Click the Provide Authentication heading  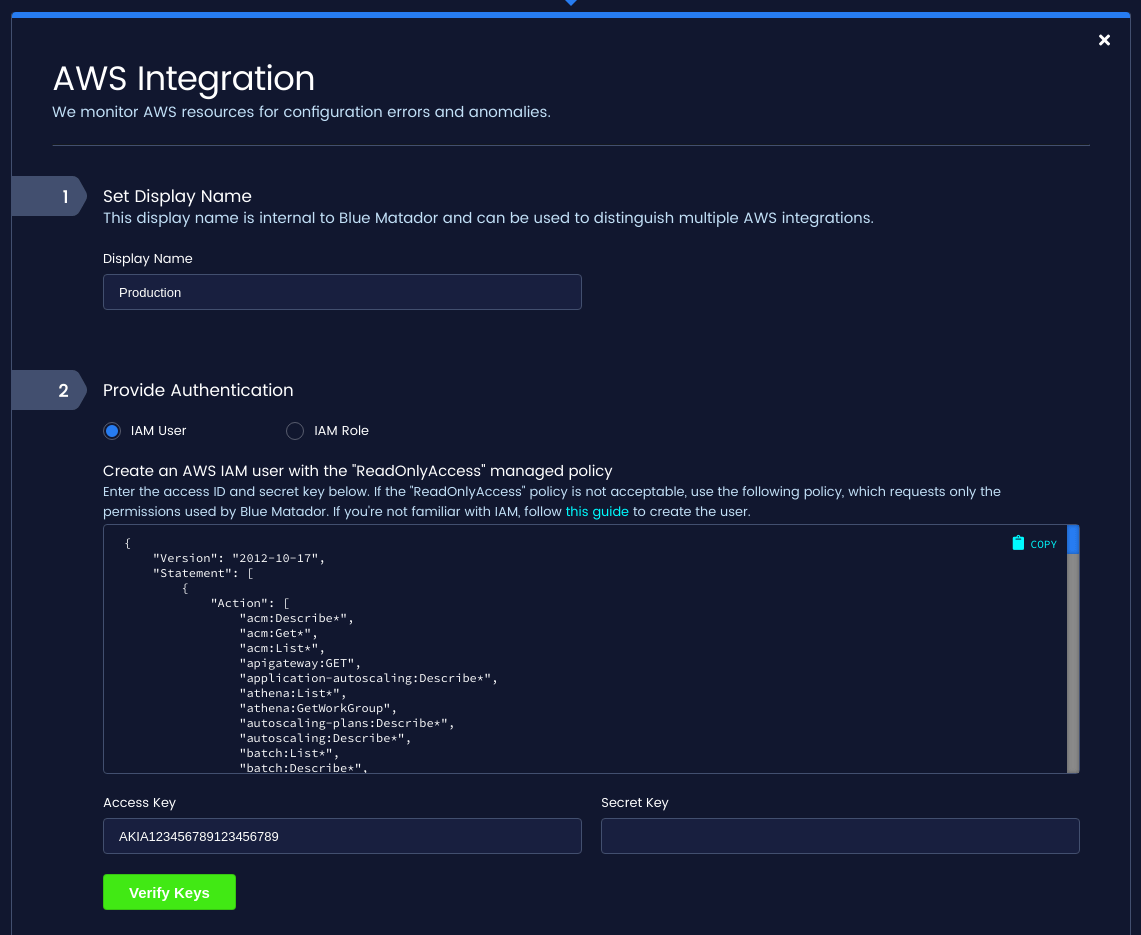coord(198,390)
